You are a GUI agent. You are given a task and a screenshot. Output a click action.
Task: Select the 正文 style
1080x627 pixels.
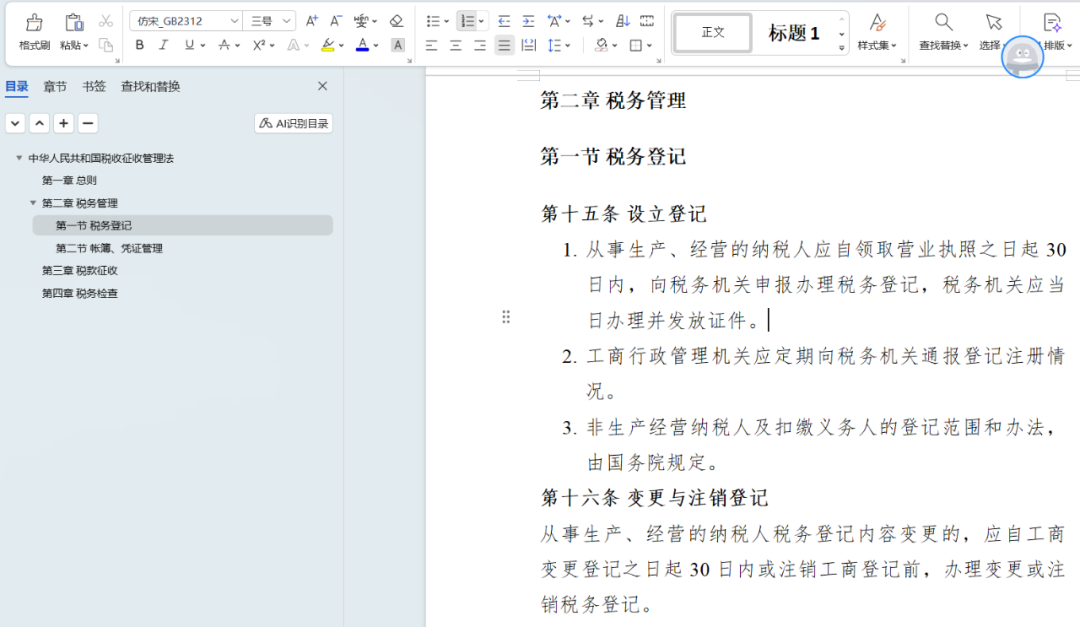(712, 32)
